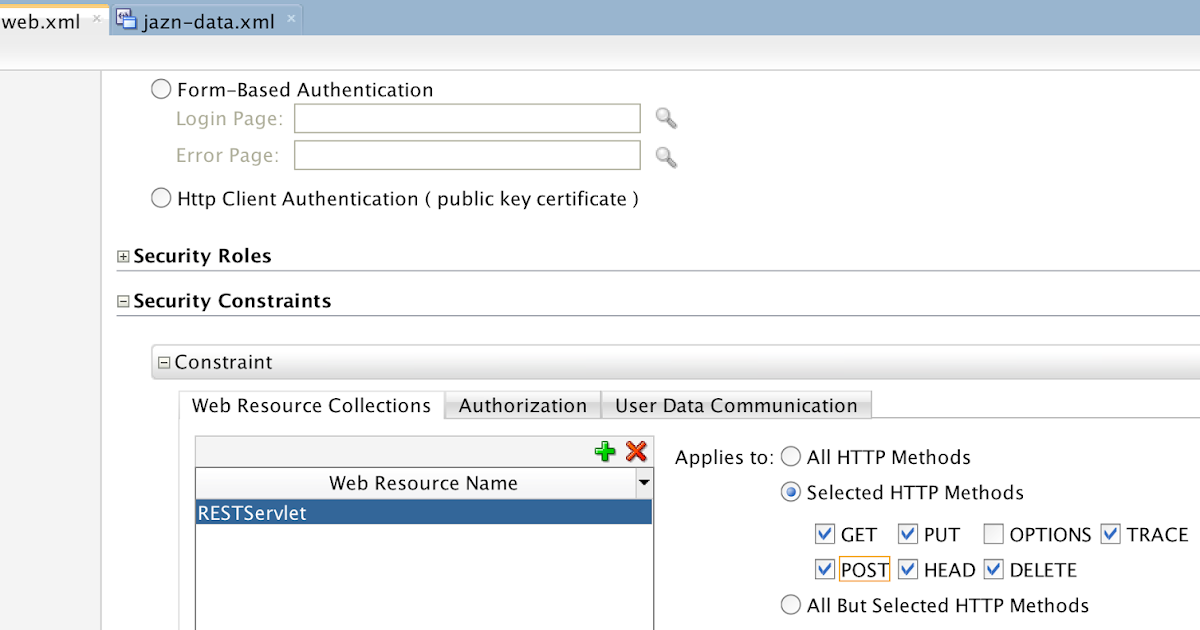Expand the Security Roles section
The image size is (1200, 630).
pyautogui.click(x=122, y=256)
